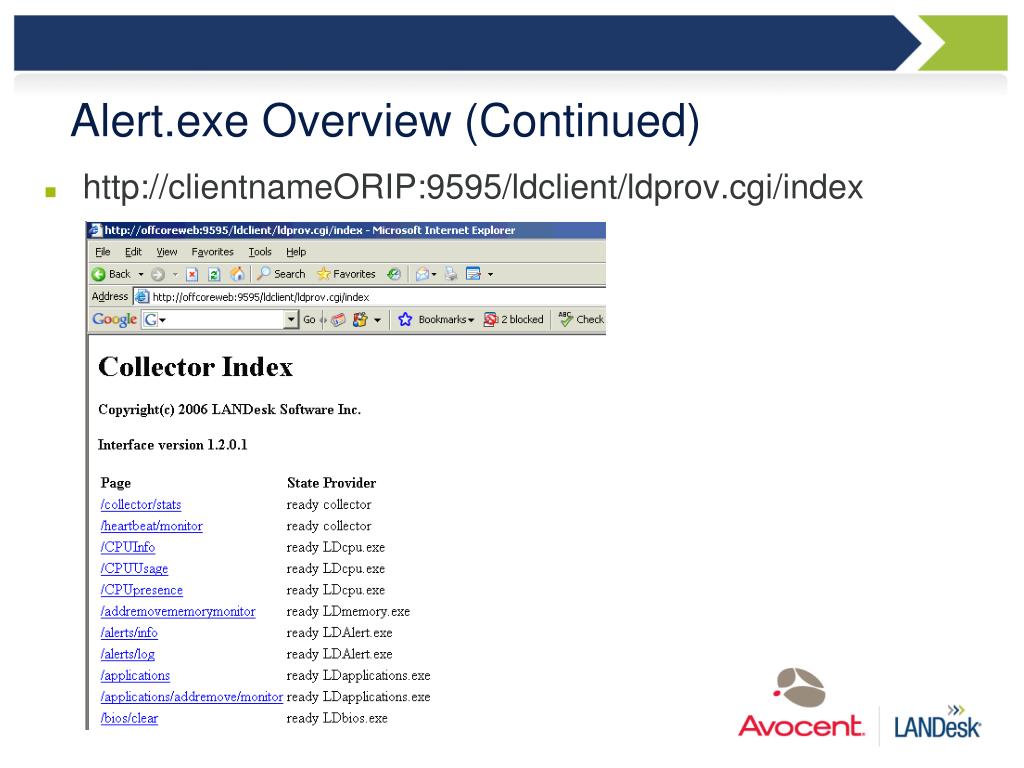Click the Google news tag icon
The height and width of the screenshot is (768, 1024).
[x=338, y=319]
